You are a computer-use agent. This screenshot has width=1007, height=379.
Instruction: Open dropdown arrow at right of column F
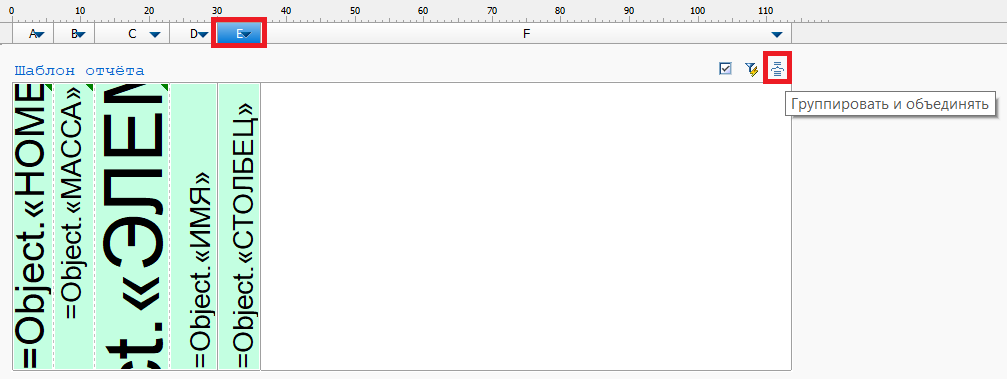point(777,35)
